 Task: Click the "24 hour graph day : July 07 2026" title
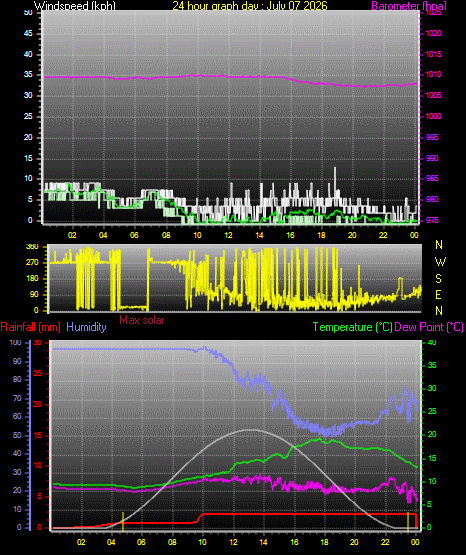point(250,6)
